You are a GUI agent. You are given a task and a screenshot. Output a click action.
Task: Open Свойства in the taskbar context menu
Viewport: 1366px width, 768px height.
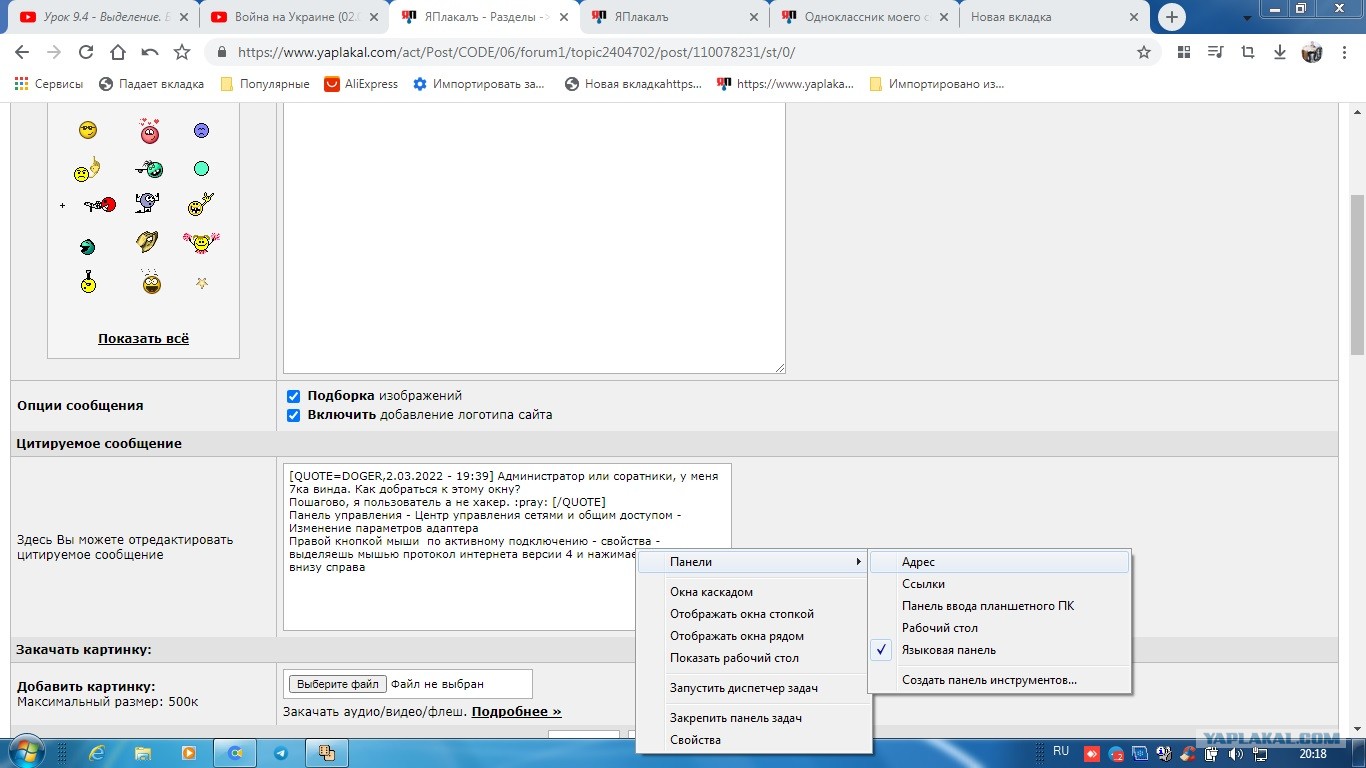click(754, 740)
